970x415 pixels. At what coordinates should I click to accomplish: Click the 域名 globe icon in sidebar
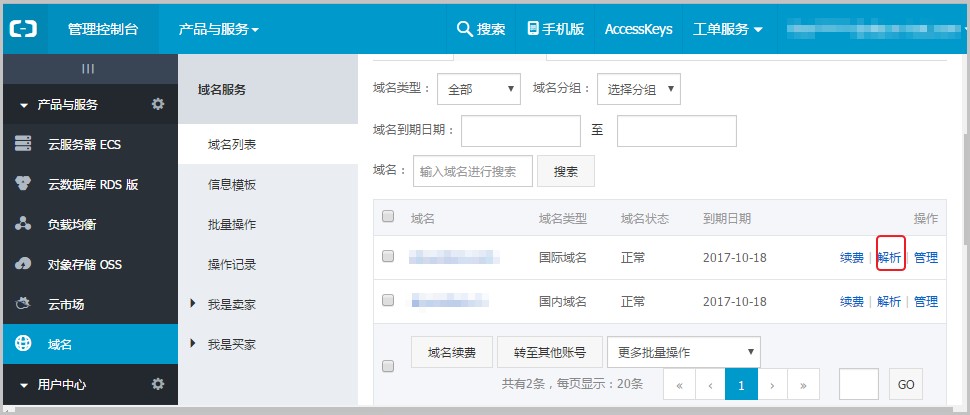point(23,345)
